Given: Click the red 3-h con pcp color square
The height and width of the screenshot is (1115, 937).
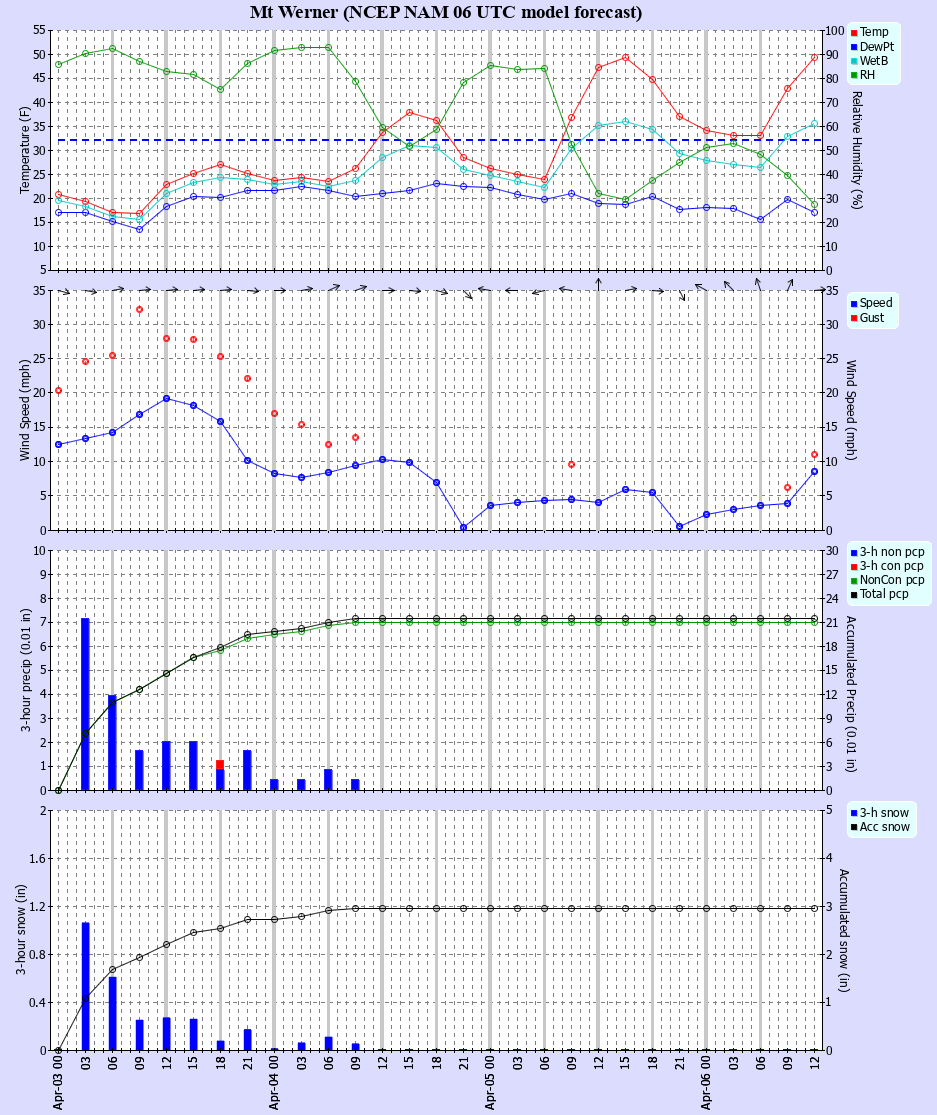Looking at the screenshot, I should (852, 566).
